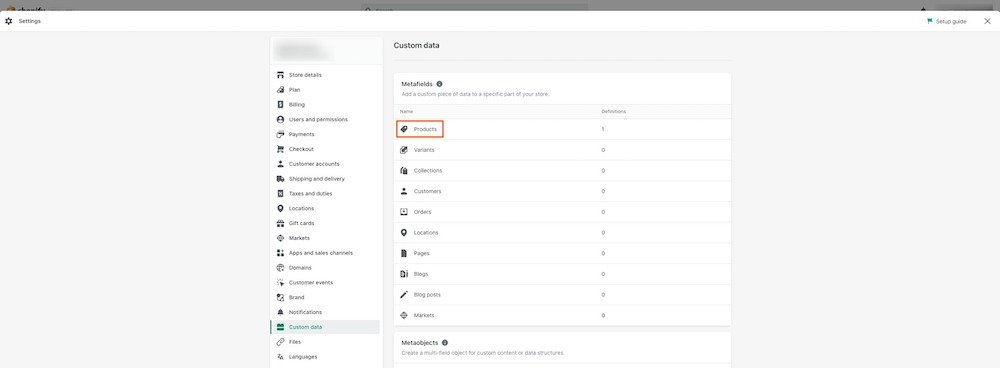Image resolution: width=1000 pixels, height=368 pixels.
Task: Click the Blog posts pencil icon
Action: pos(404,295)
